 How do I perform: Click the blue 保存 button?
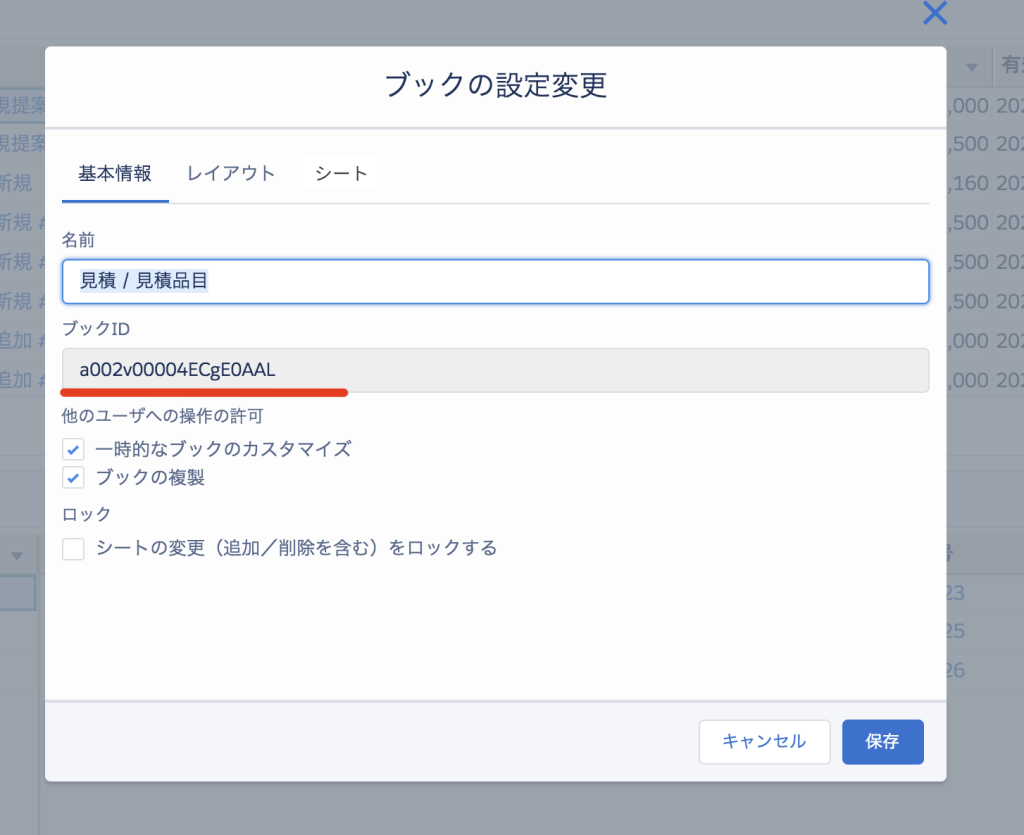pos(882,742)
